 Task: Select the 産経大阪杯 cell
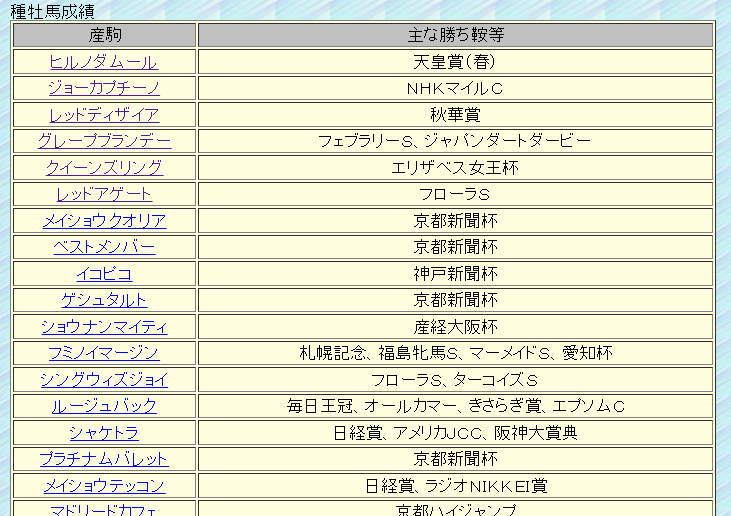455,327
